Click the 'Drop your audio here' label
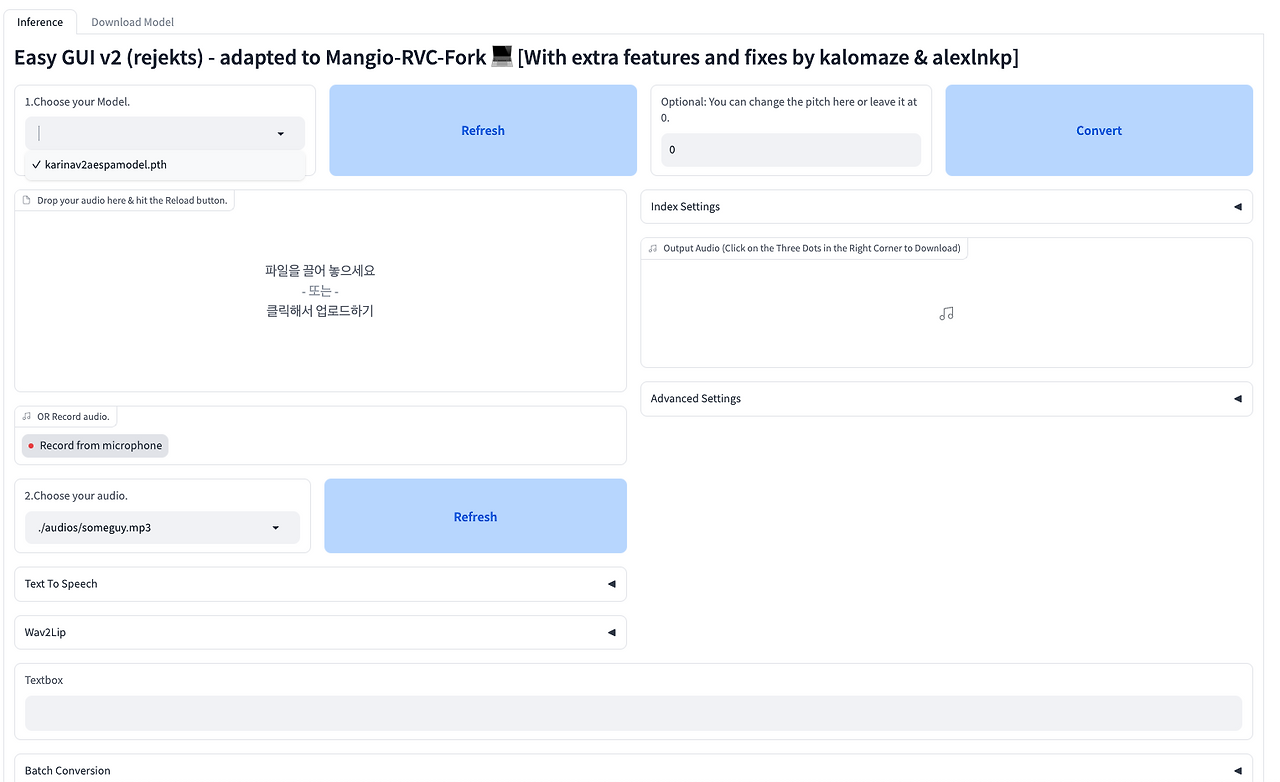 click(132, 201)
